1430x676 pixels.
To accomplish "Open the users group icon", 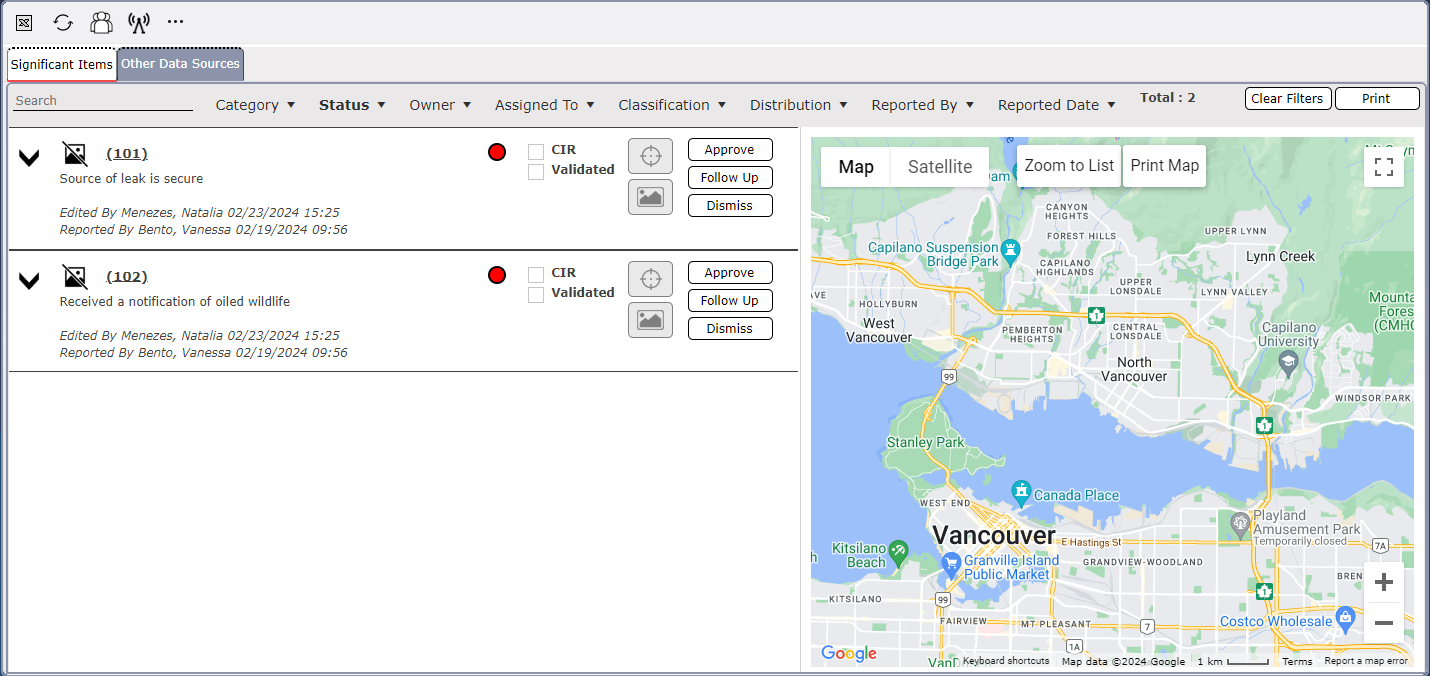I will (x=101, y=22).
